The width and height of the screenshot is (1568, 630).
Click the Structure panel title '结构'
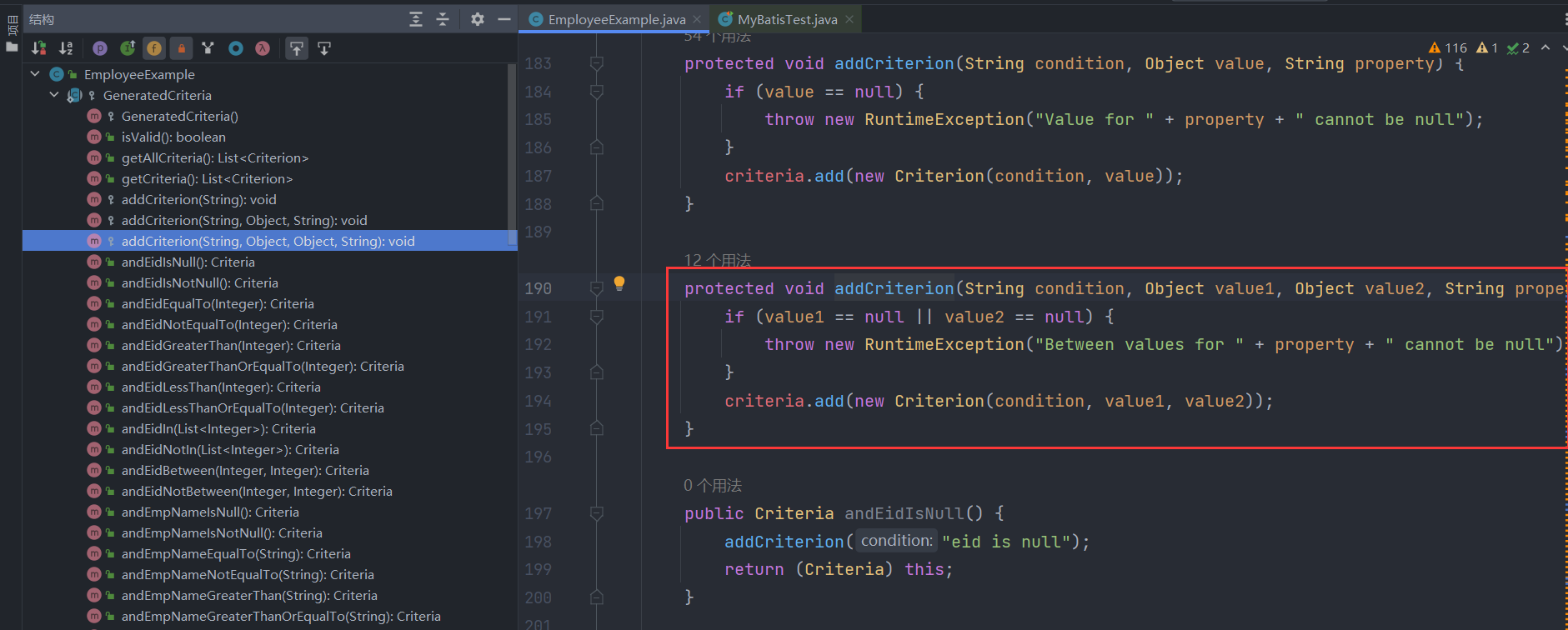[x=41, y=19]
